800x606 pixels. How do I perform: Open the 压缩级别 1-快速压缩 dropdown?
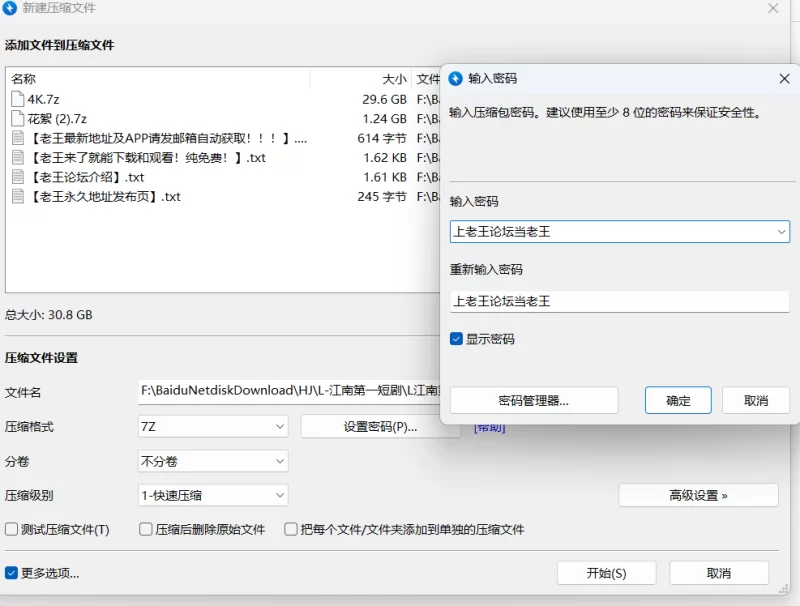point(213,495)
